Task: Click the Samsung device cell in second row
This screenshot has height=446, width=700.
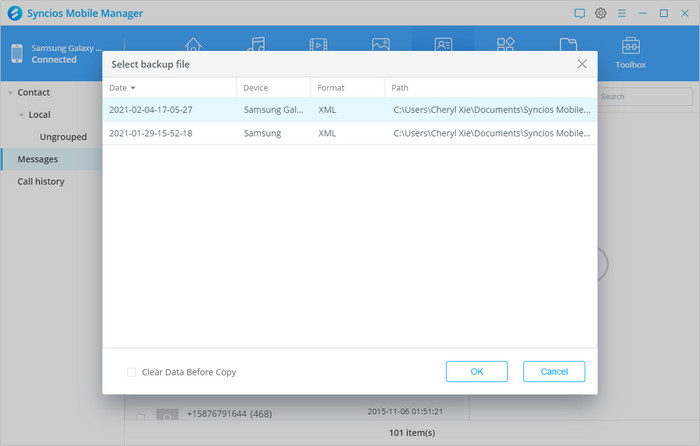Action: 262,133
